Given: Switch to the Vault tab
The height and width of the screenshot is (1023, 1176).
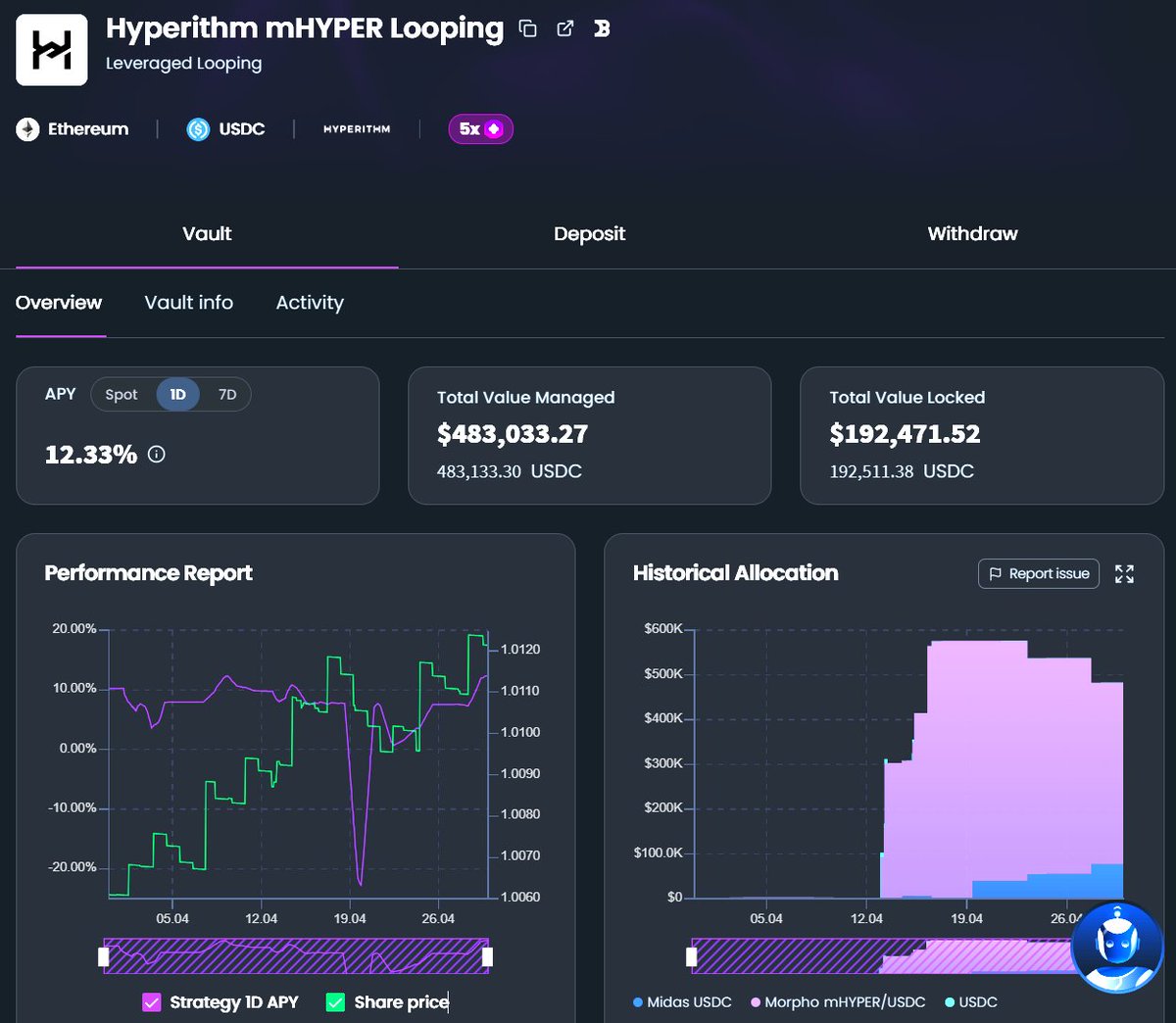Looking at the screenshot, I should click(207, 233).
